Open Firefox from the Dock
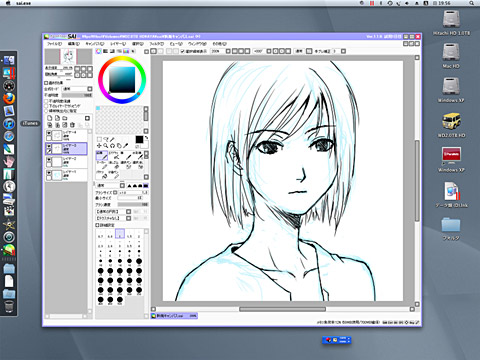This screenshot has height=360, width=480. tap(9, 98)
